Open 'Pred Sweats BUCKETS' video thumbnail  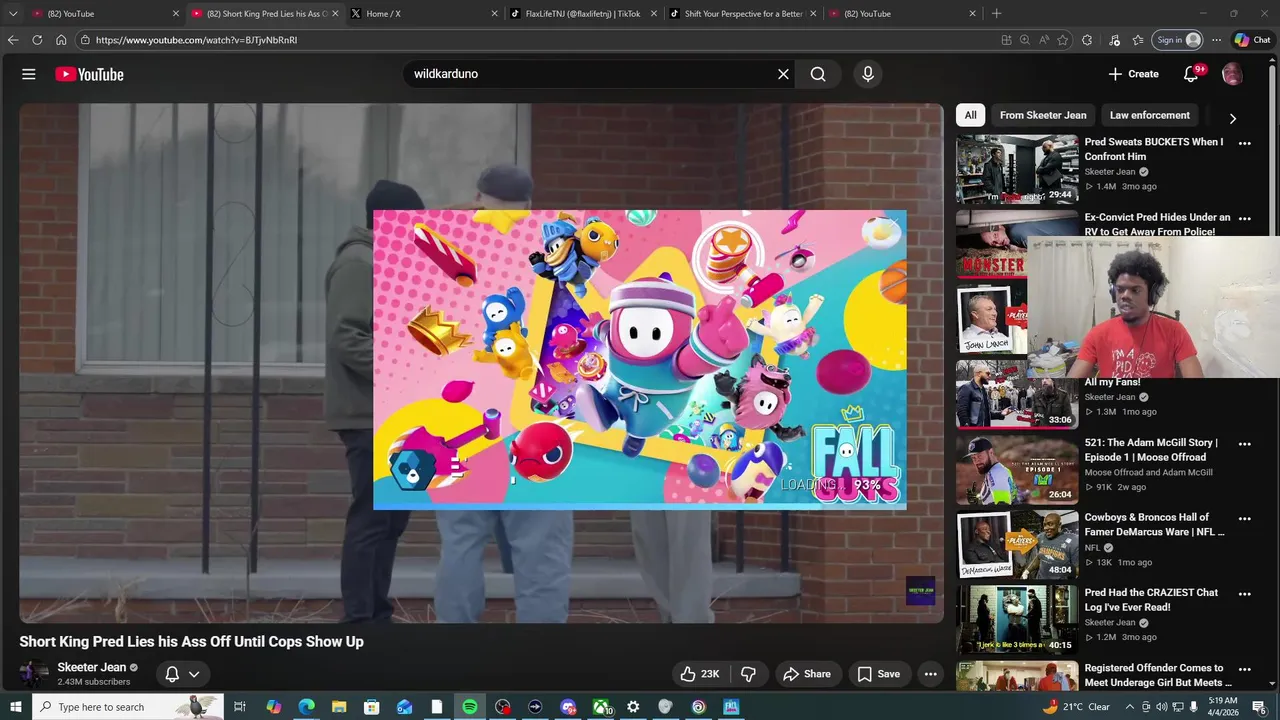click(1017, 169)
